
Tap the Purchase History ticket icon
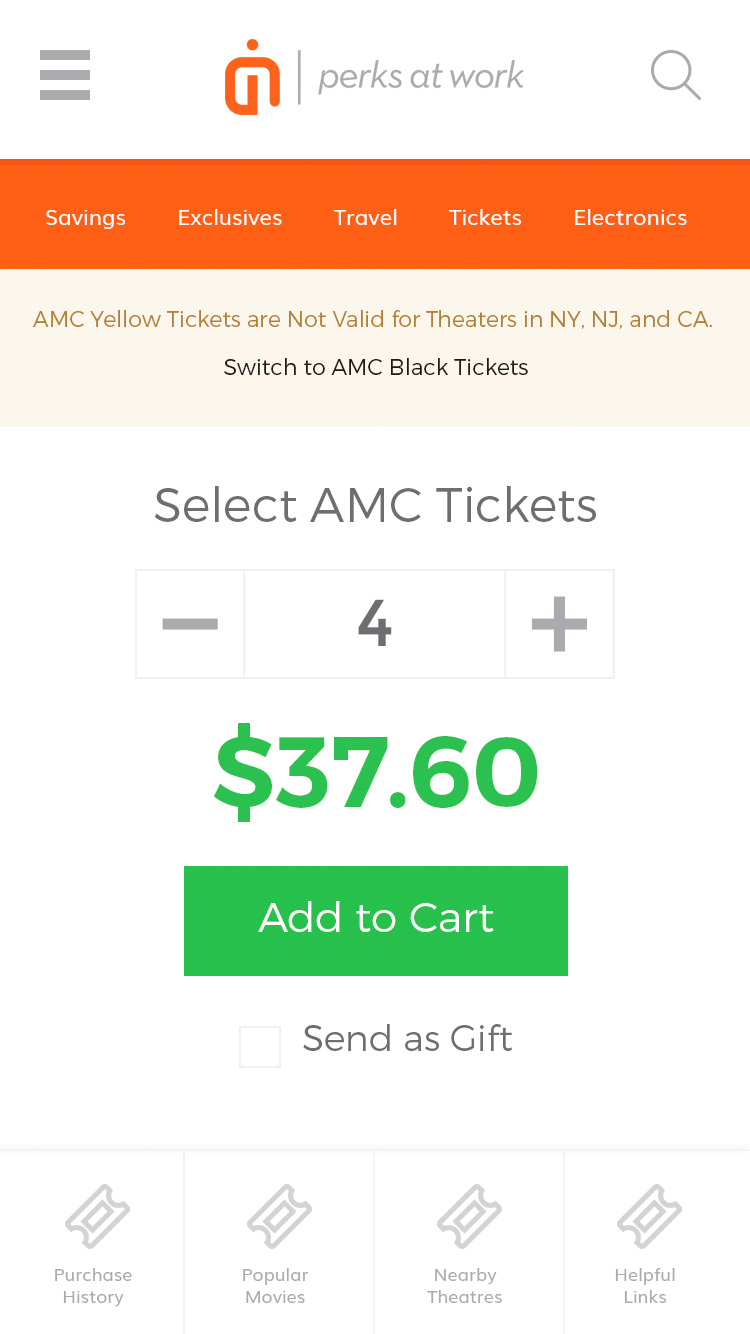tap(97, 1216)
